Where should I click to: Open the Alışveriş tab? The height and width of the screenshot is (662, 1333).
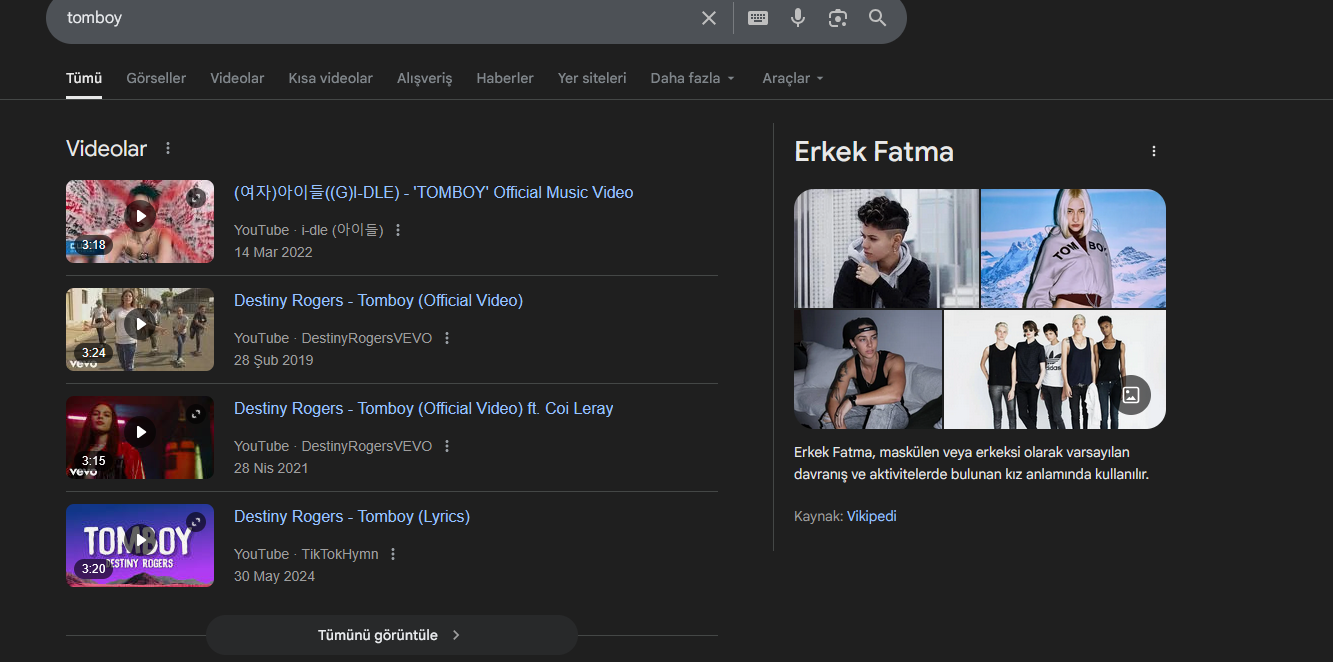click(x=424, y=78)
